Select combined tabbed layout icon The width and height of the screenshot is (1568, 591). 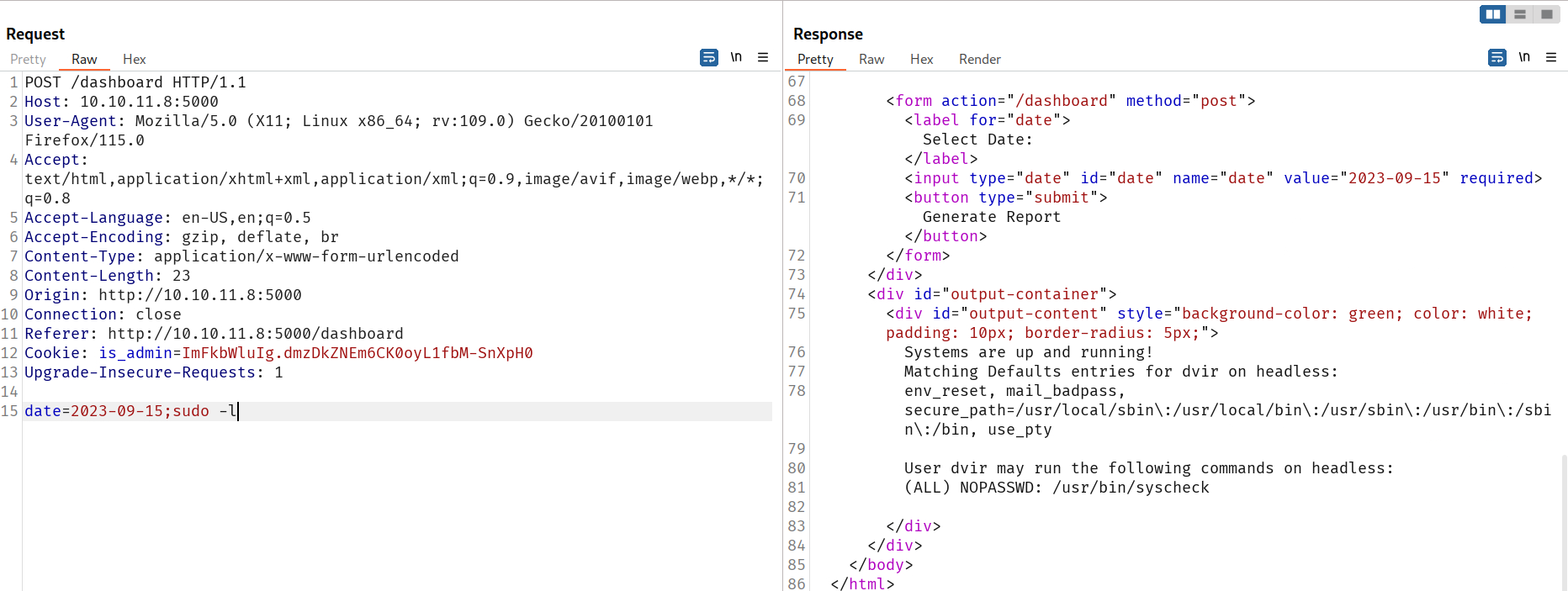[1546, 14]
